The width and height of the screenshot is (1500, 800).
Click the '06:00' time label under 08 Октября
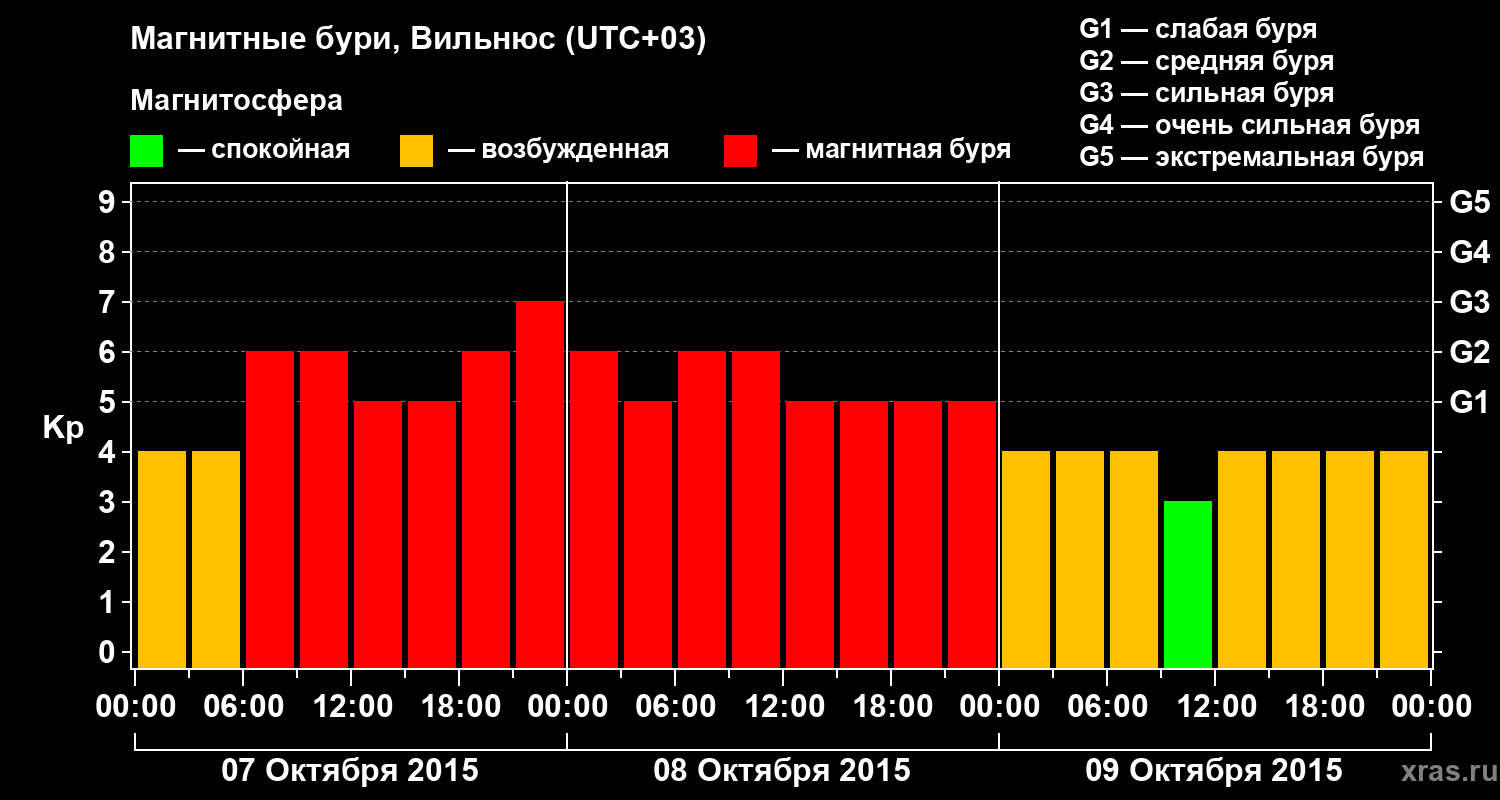pos(675,706)
